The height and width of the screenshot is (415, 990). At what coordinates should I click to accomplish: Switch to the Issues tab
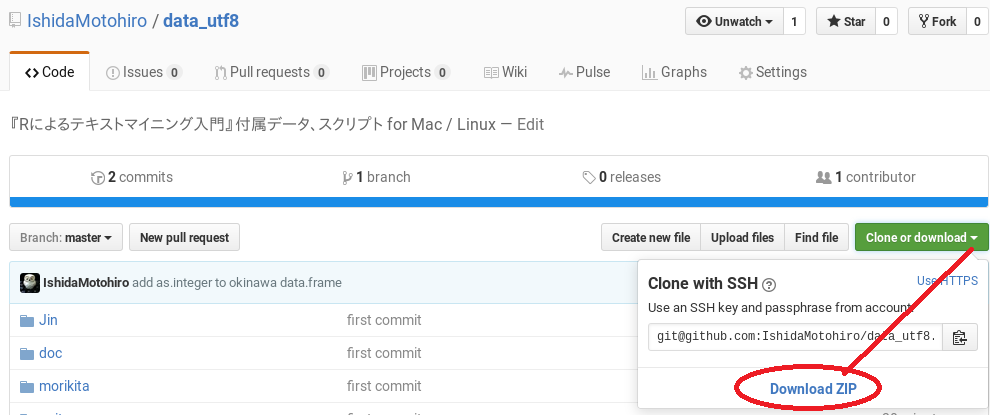click(x=143, y=72)
